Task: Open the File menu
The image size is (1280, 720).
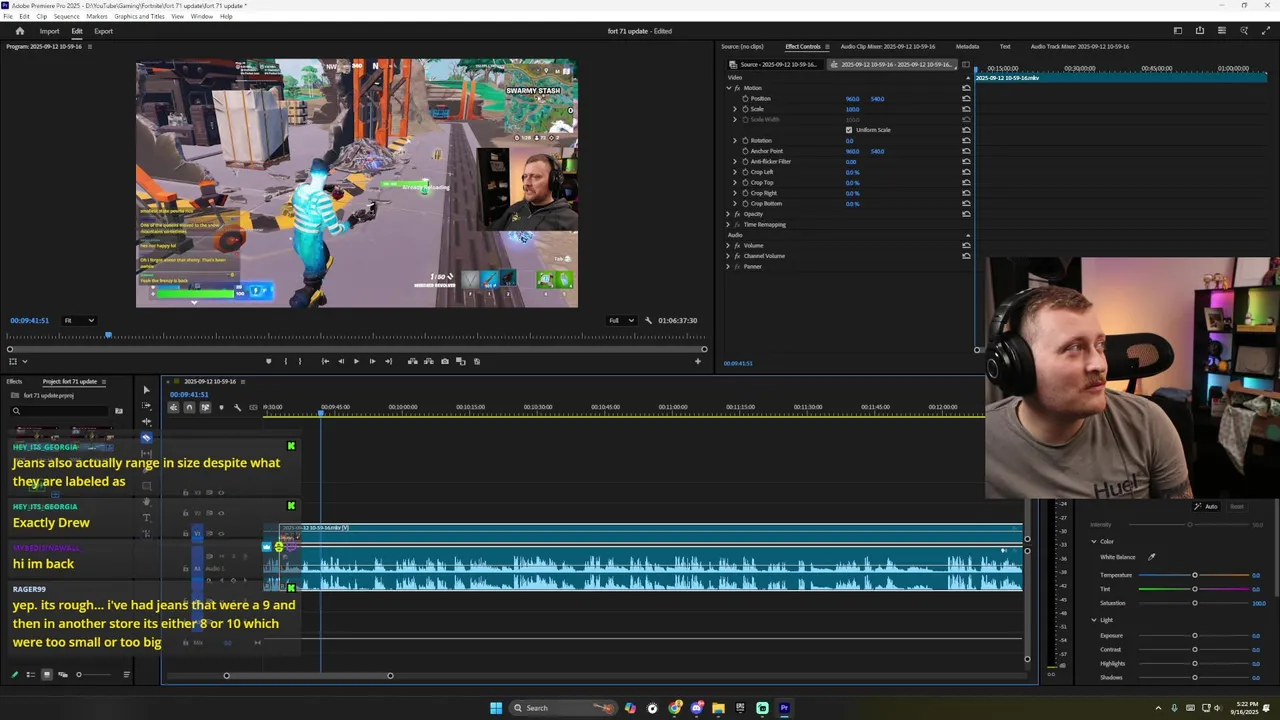Action: pyautogui.click(x=8, y=17)
